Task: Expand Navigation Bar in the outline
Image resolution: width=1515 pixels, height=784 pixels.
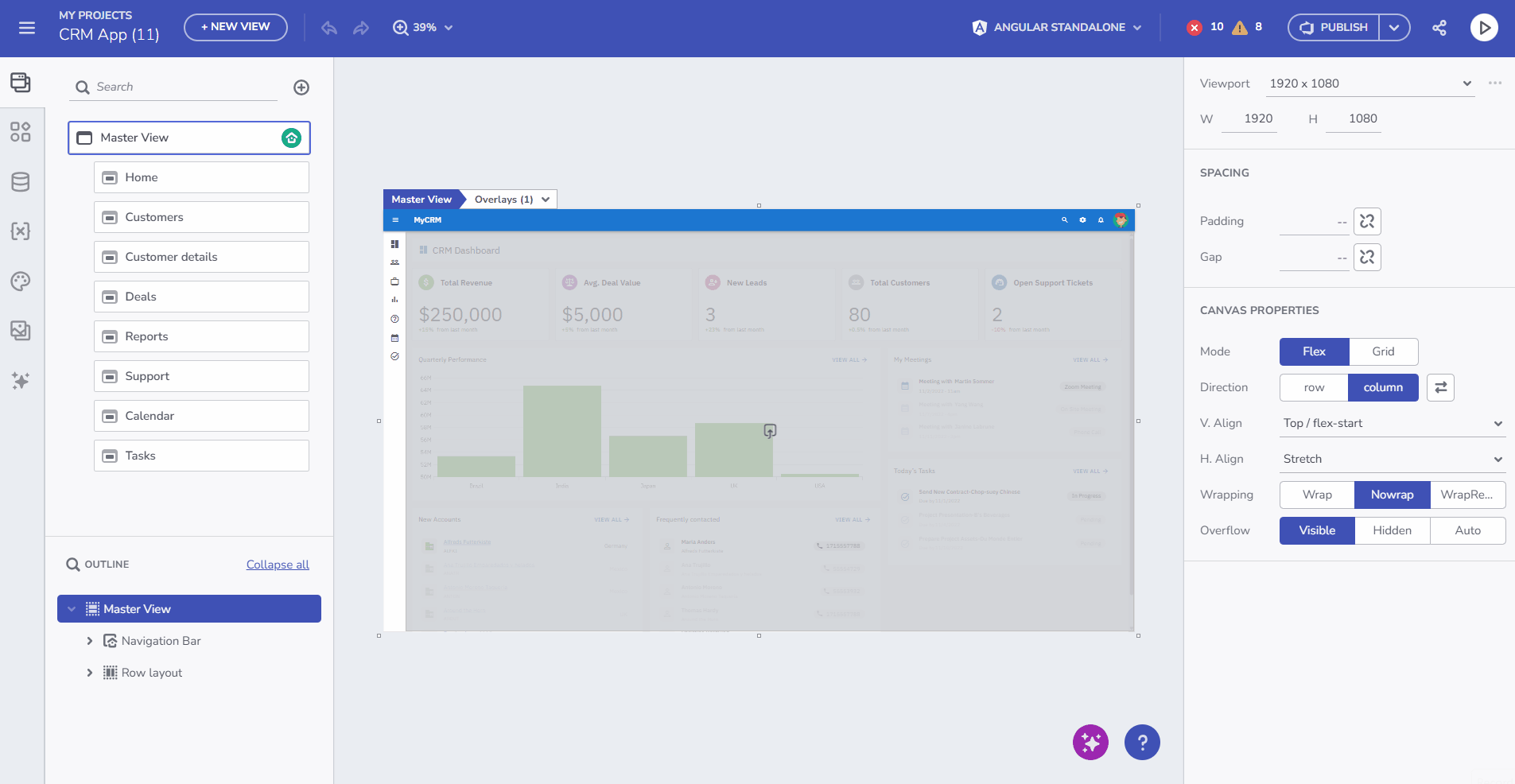Action: click(x=89, y=640)
